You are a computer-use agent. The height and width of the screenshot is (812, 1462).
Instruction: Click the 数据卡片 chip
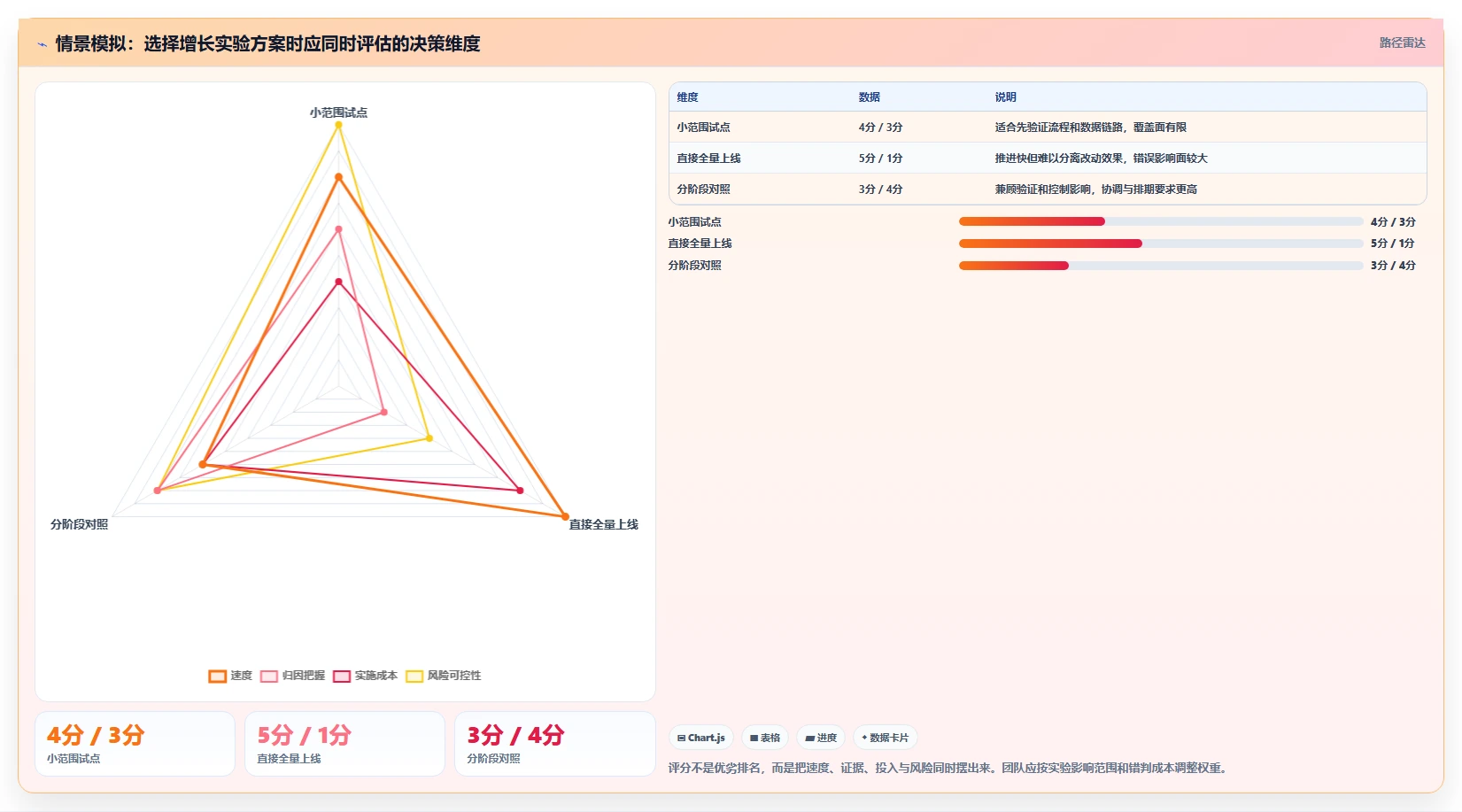(886, 738)
